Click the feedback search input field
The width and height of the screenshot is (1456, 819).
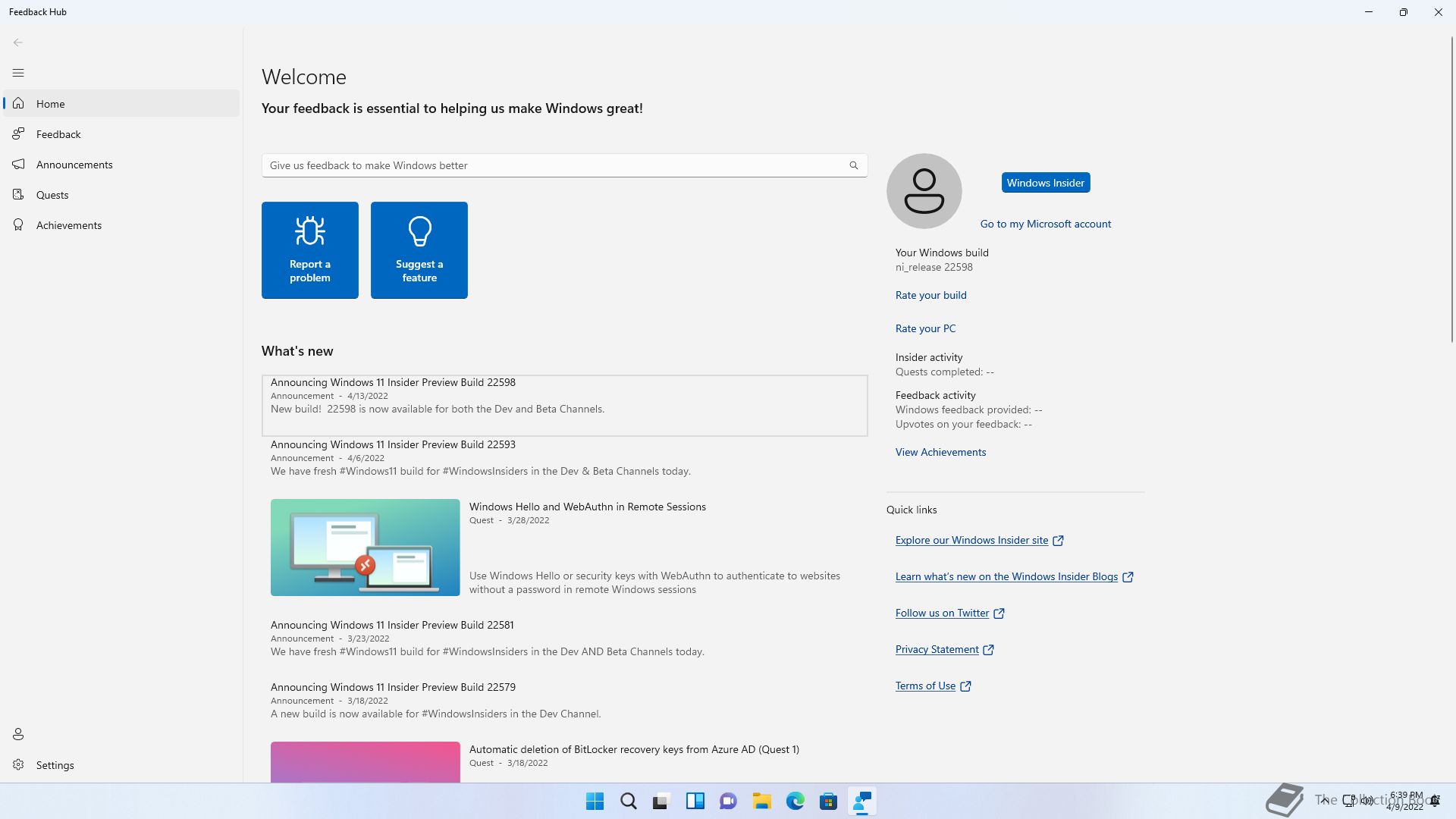[564, 165]
